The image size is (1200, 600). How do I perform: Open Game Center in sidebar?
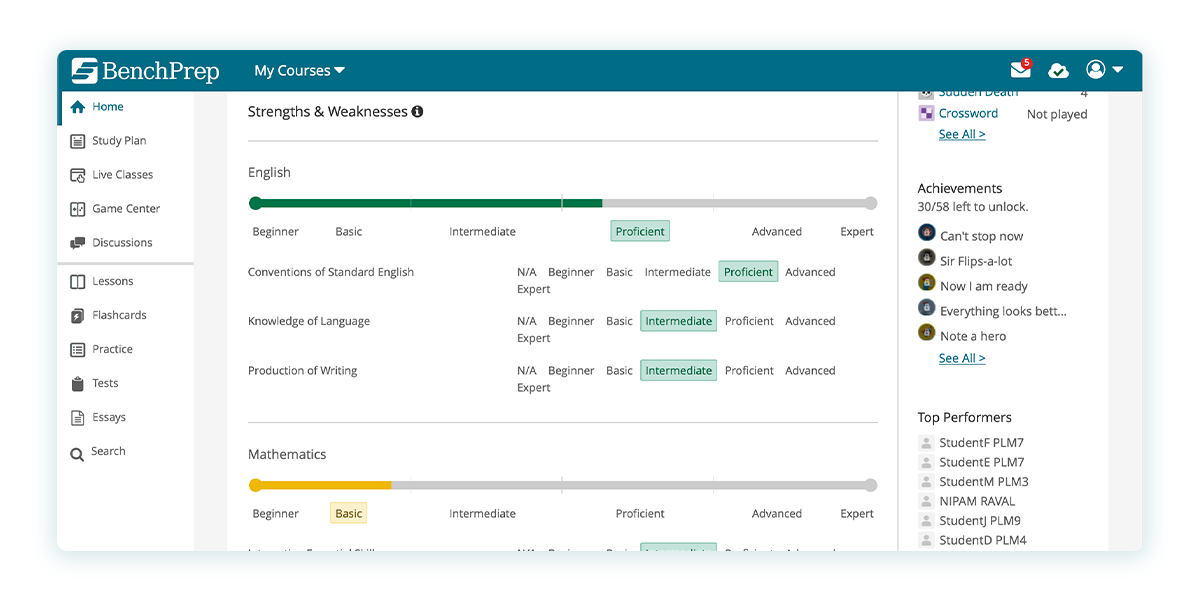click(126, 209)
